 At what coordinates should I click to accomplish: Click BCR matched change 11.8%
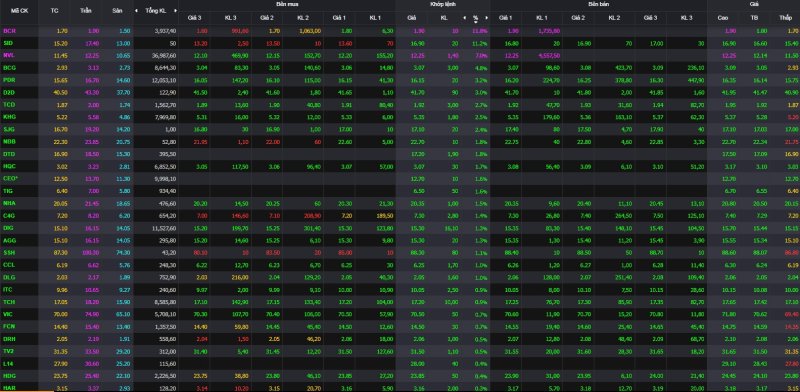pyautogui.click(x=481, y=31)
